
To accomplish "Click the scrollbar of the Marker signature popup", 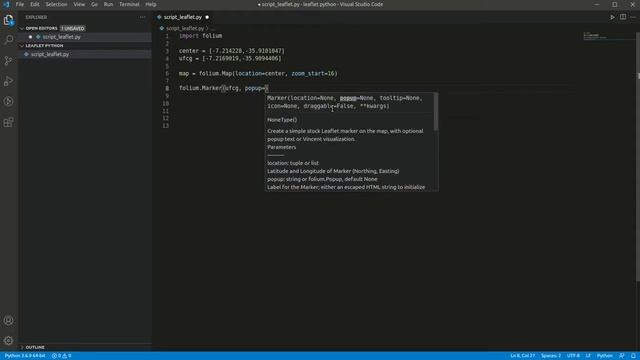I will 436,112.
